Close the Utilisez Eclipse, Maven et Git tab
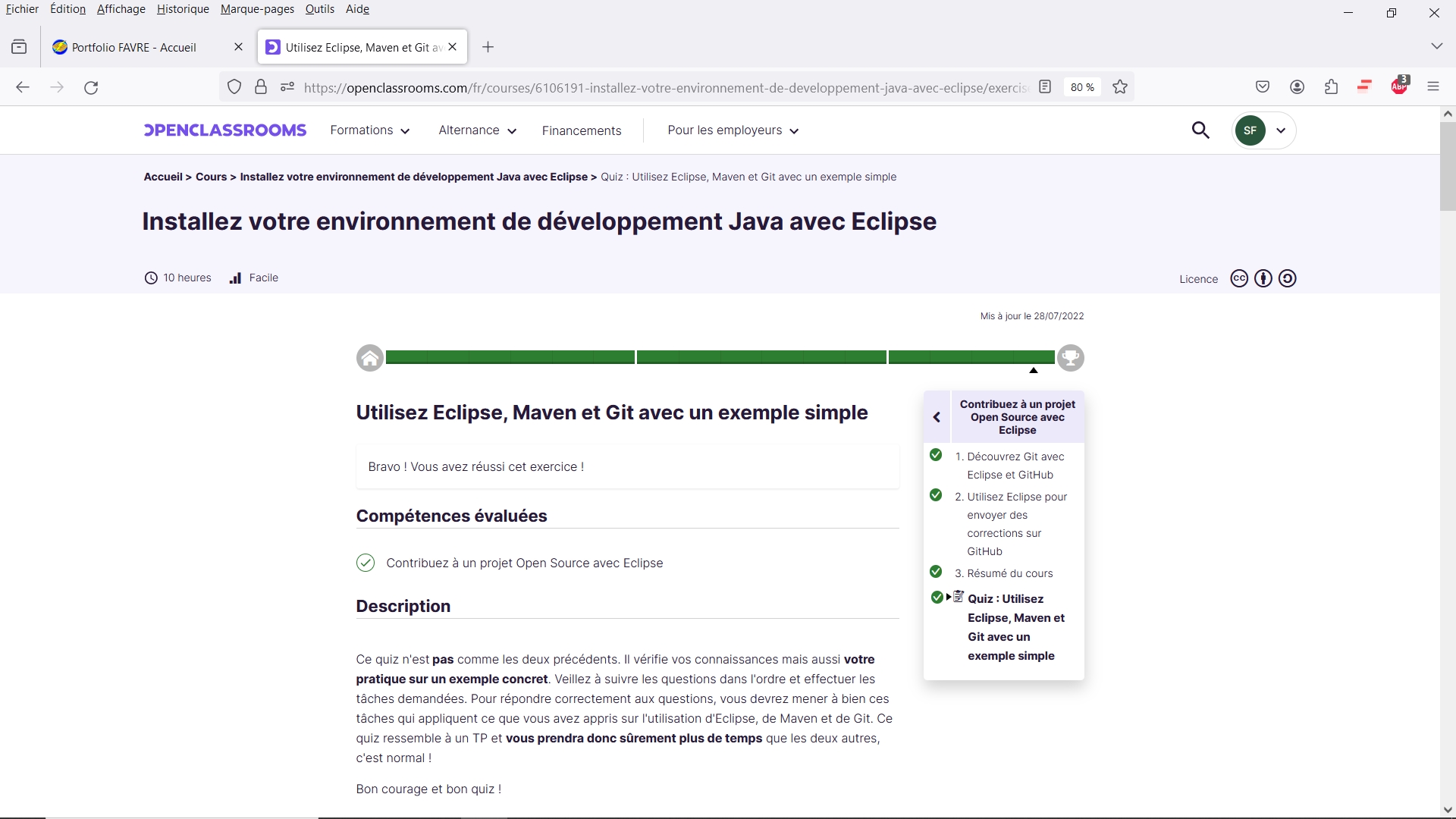The width and height of the screenshot is (1456, 819). pos(453,47)
